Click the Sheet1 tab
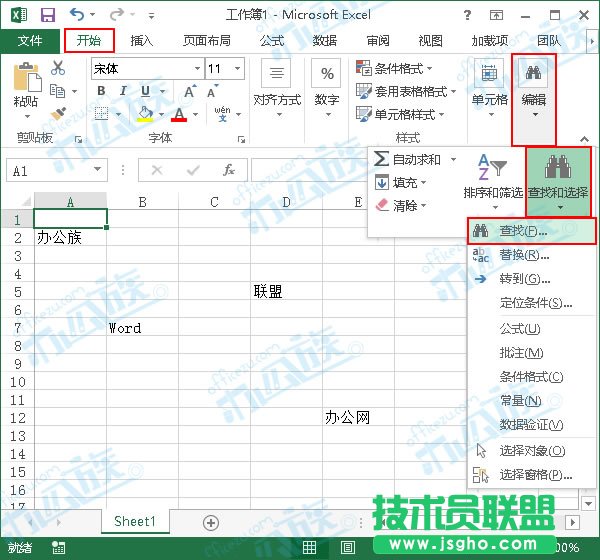Image resolution: width=600 pixels, height=560 pixels. [x=135, y=521]
